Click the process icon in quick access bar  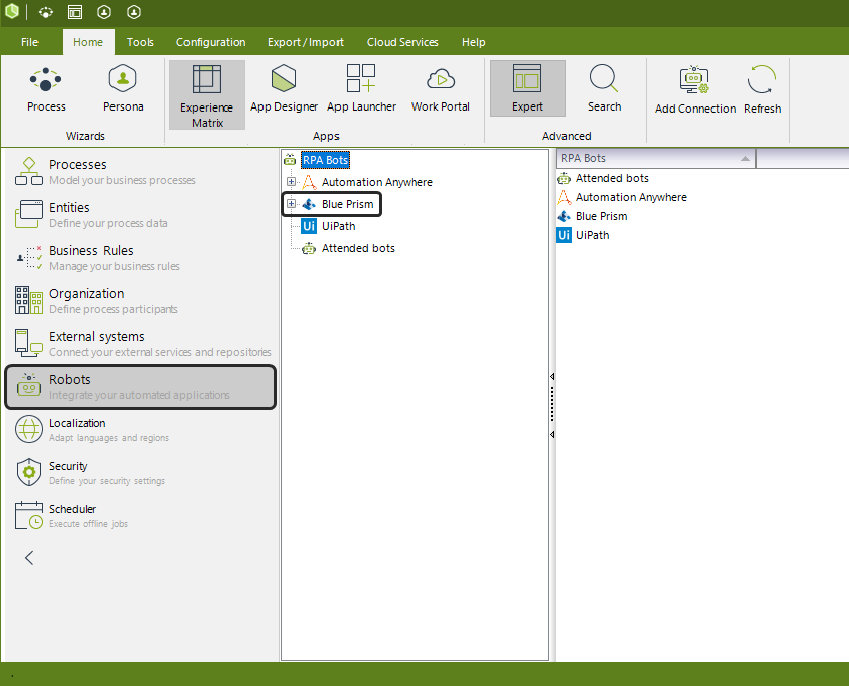click(x=46, y=12)
